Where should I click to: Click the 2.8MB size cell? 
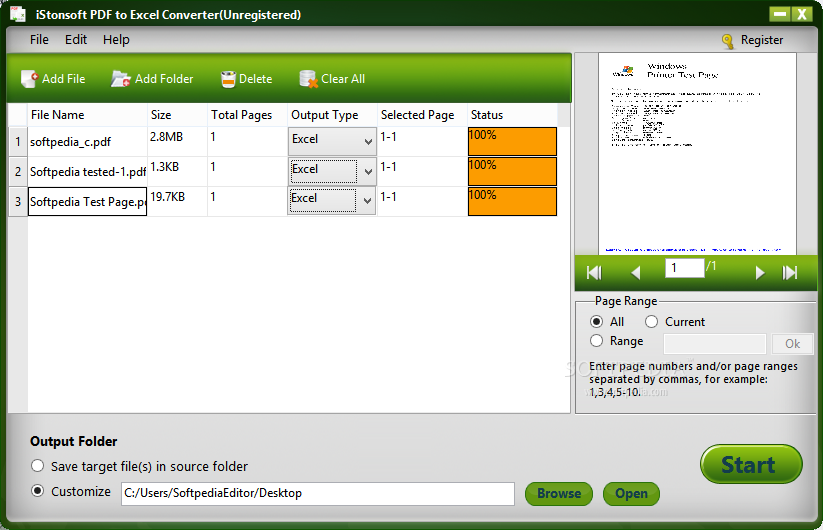pos(177,142)
